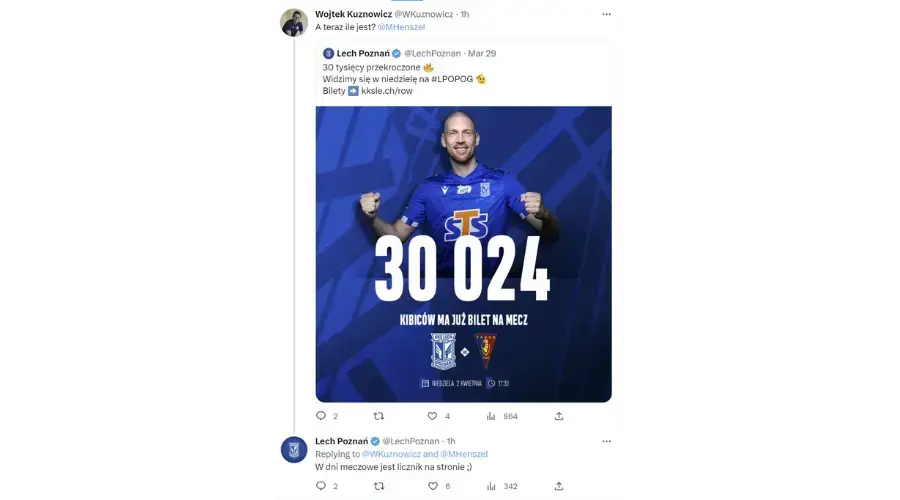The height and width of the screenshot is (500, 900).
Task: Open more options on Lech Poznań's reply
Action: (x=606, y=441)
